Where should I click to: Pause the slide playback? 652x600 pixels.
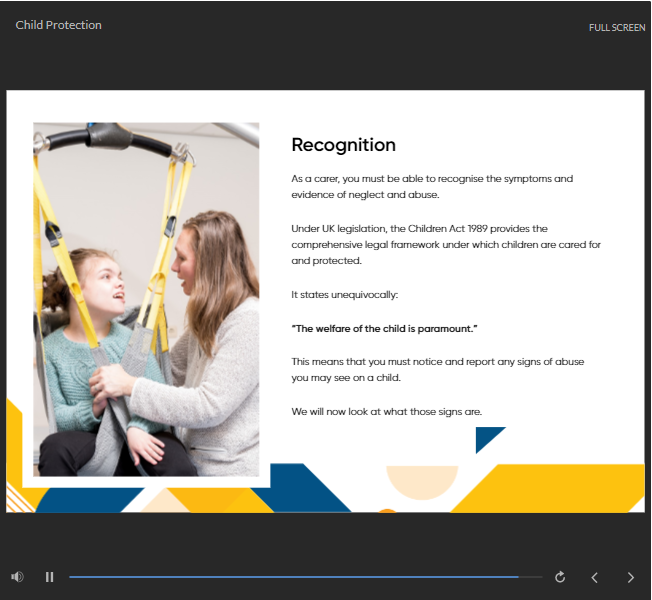click(49, 577)
